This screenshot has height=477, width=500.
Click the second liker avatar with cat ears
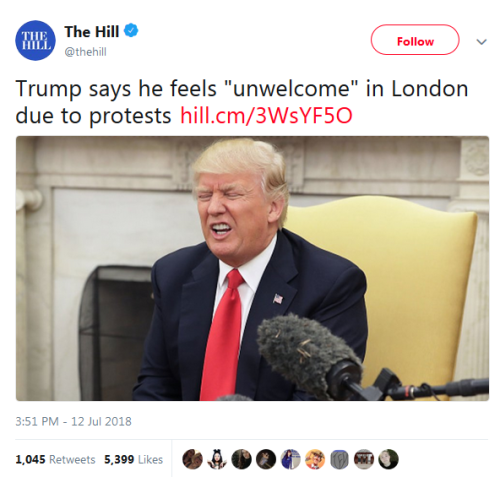(x=217, y=459)
